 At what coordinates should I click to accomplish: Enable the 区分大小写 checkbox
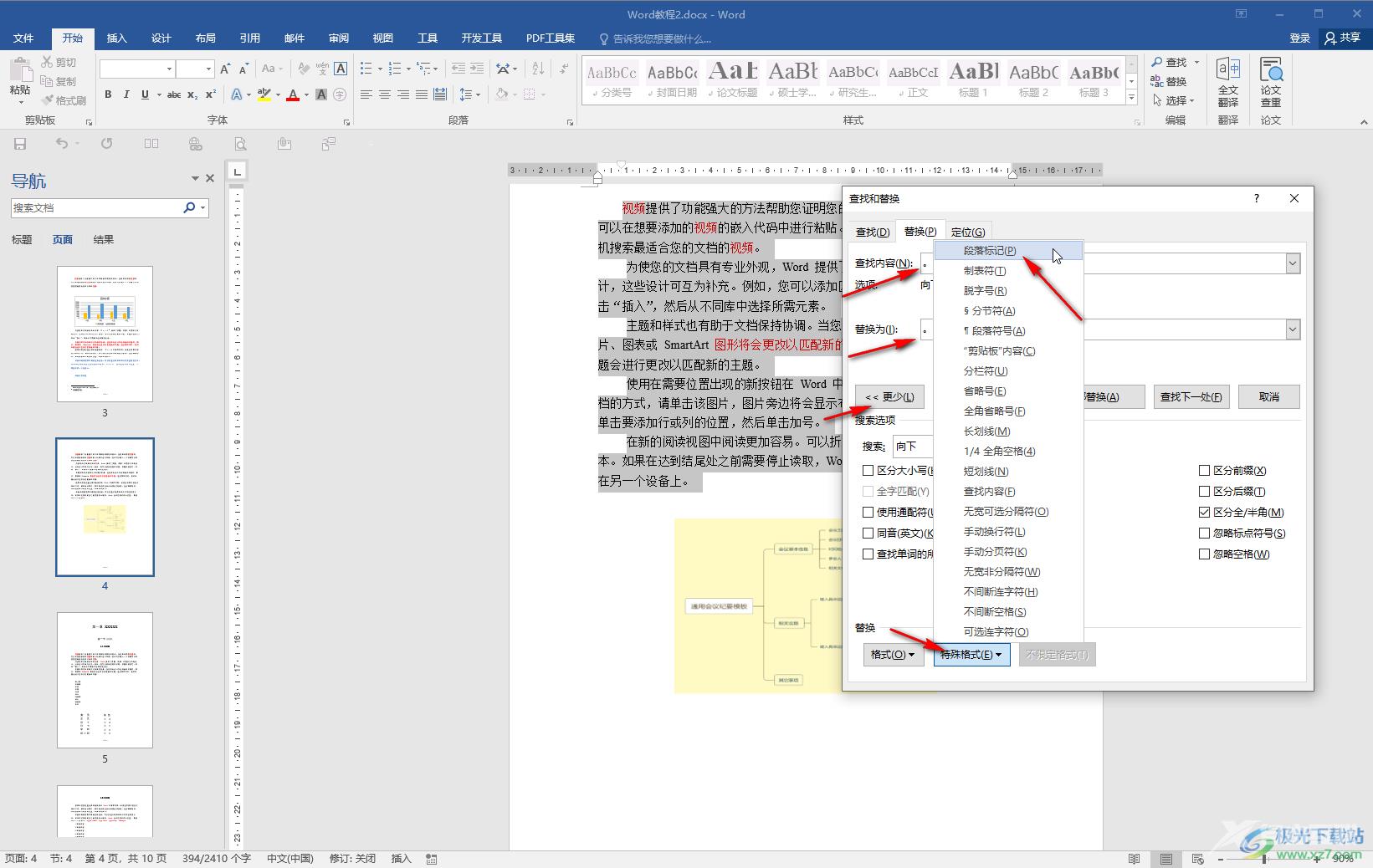pos(868,471)
